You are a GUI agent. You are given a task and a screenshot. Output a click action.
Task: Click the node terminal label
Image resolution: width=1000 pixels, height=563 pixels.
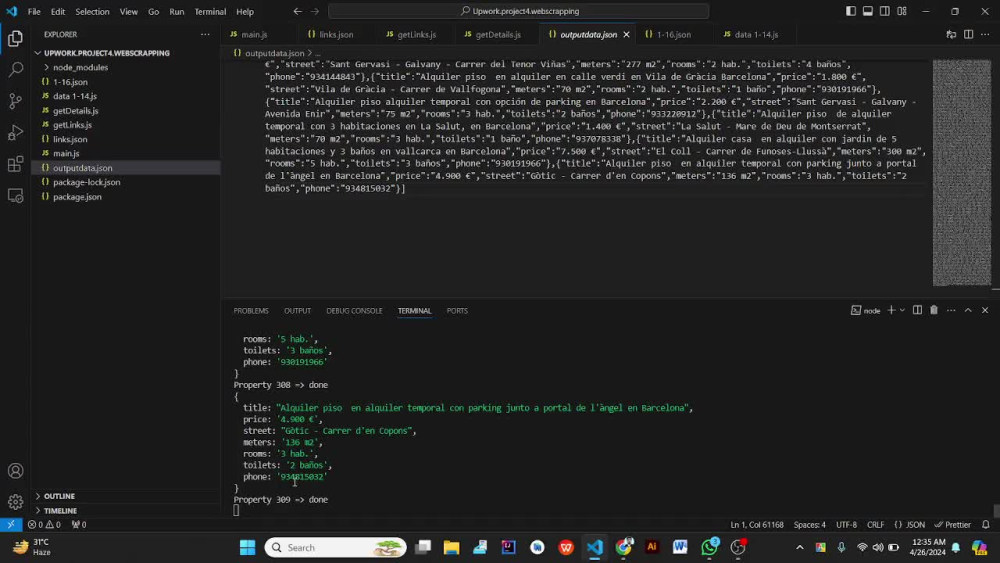pos(865,311)
